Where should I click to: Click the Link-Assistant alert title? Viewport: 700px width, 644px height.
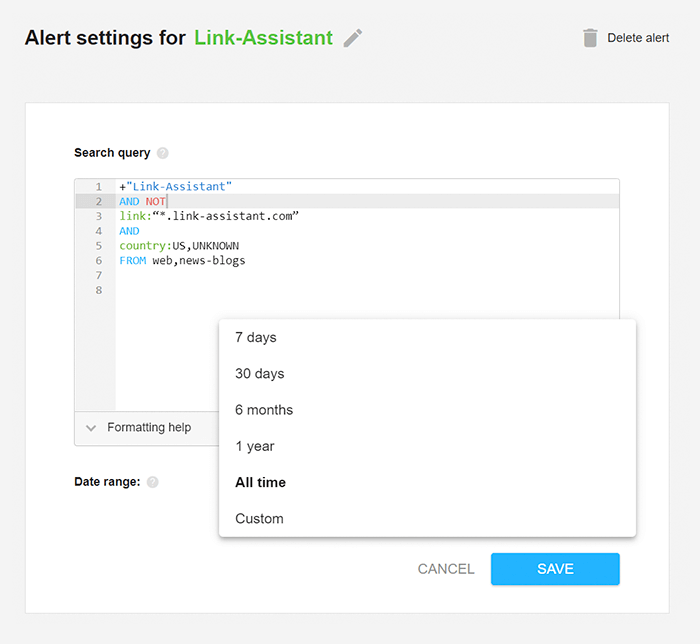(263, 38)
